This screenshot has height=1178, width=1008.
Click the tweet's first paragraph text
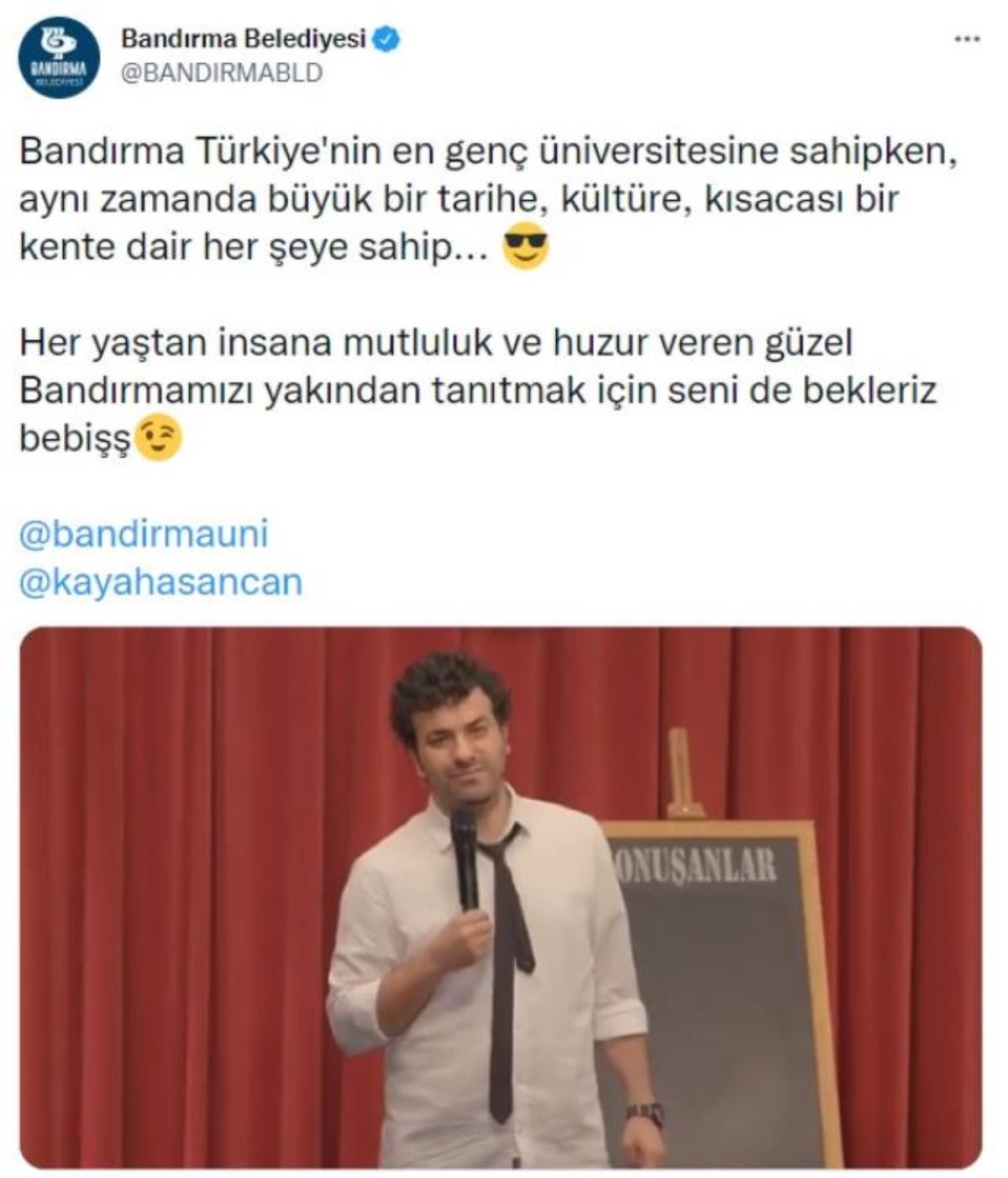(488, 200)
